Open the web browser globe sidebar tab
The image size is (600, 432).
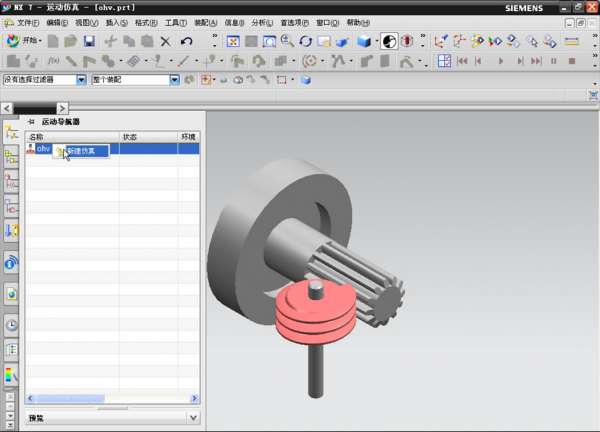(x=11, y=294)
